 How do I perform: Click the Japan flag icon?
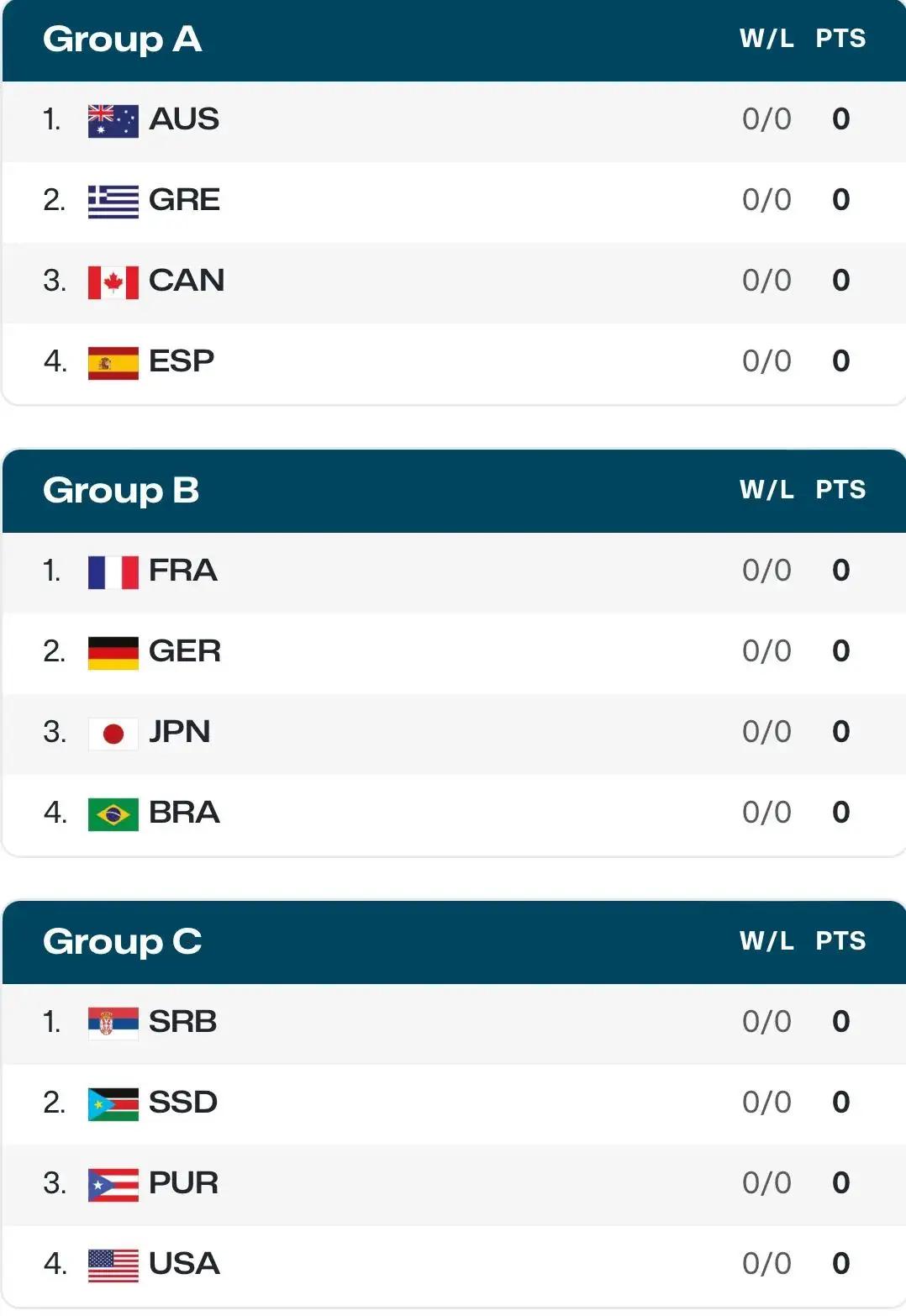113,733
